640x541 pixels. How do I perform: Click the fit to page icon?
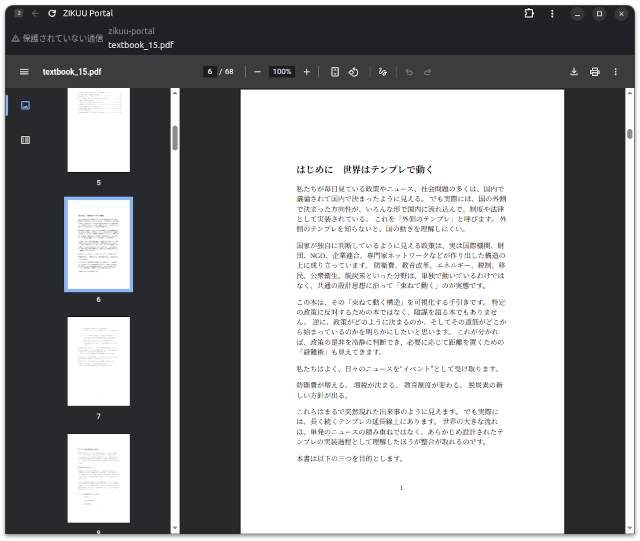click(335, 72)
